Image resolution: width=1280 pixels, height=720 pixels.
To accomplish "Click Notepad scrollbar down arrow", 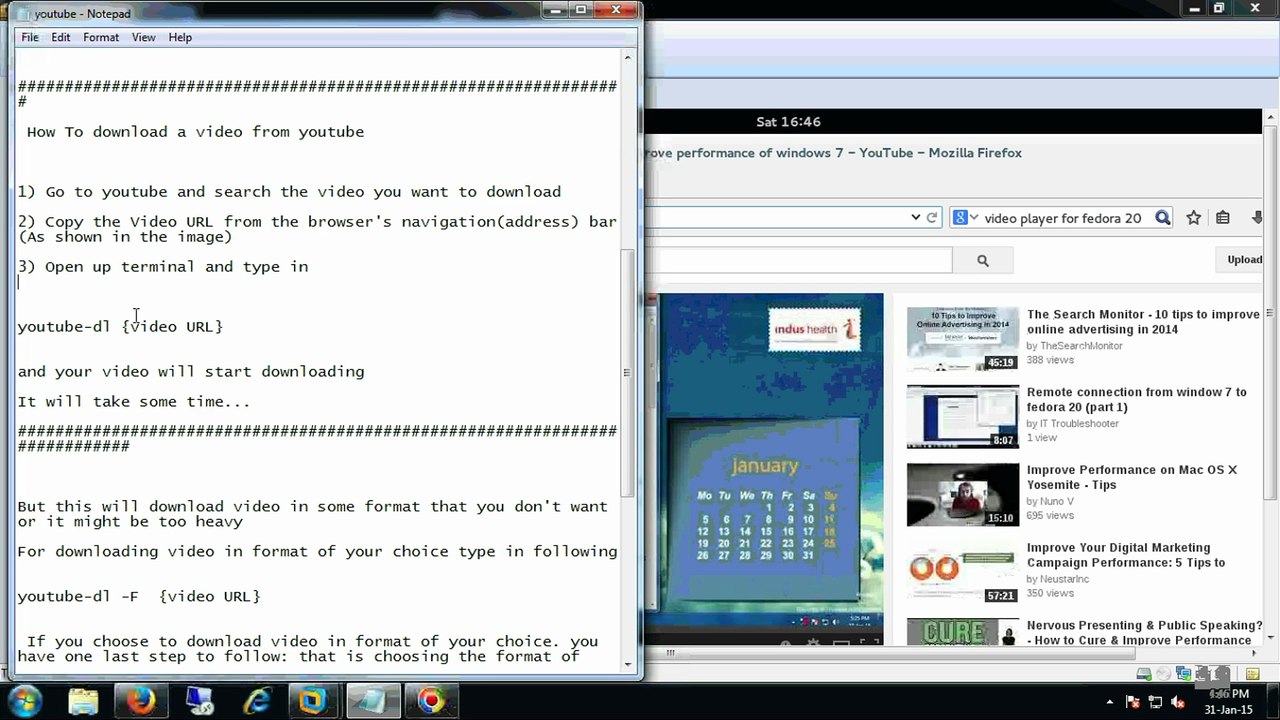I will [x=628, y=663].
